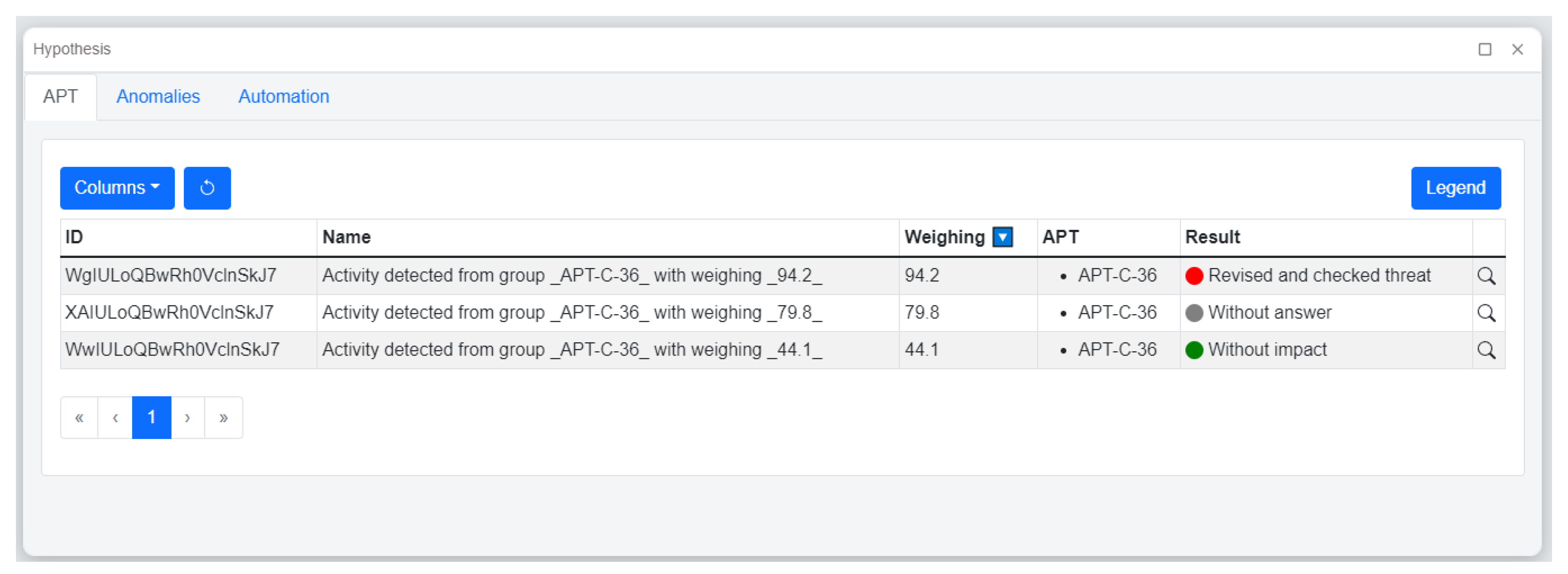Close the Hypothesis window

(1517, 49)
